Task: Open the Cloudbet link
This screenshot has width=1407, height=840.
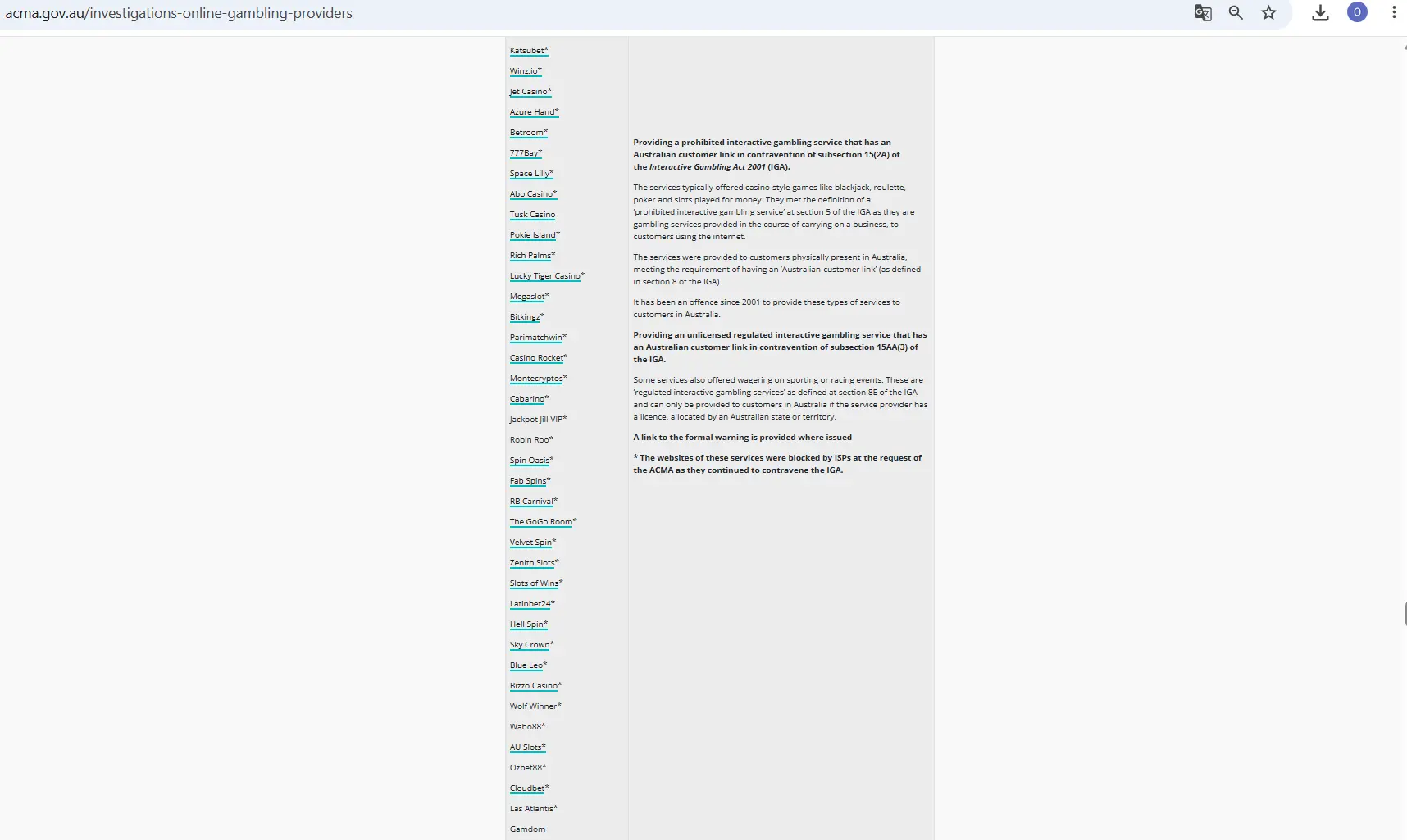Action: click(x=529, y=788)
